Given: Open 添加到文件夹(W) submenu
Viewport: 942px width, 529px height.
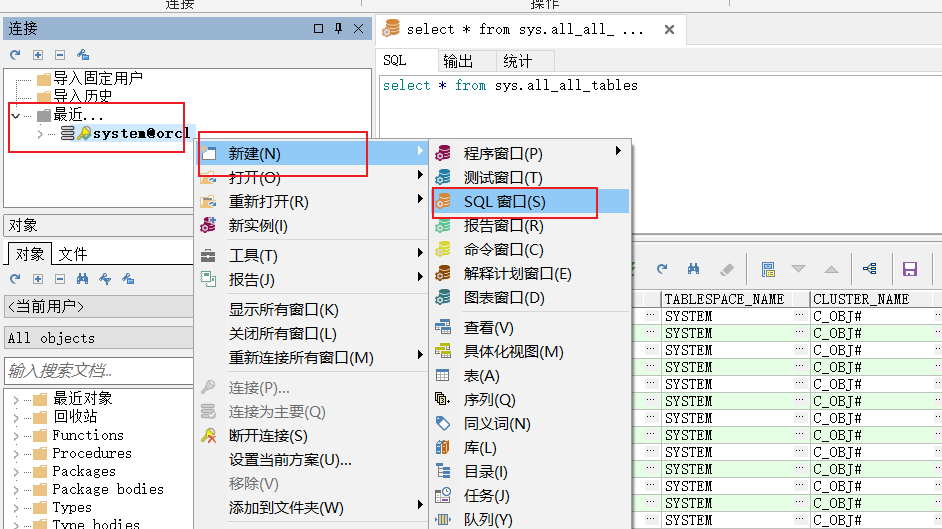Looking at the screenshot, I should pyautogui.click(x=312, y=508).
